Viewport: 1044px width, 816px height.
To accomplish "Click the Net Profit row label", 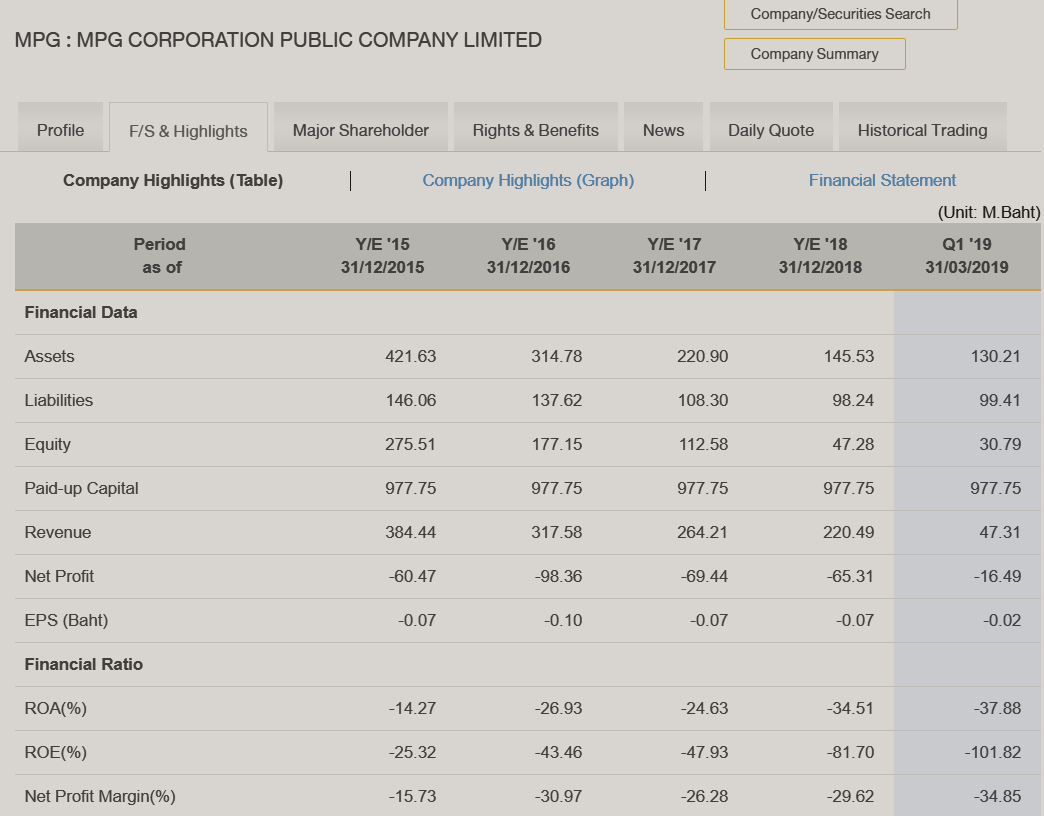I will 60,576.
